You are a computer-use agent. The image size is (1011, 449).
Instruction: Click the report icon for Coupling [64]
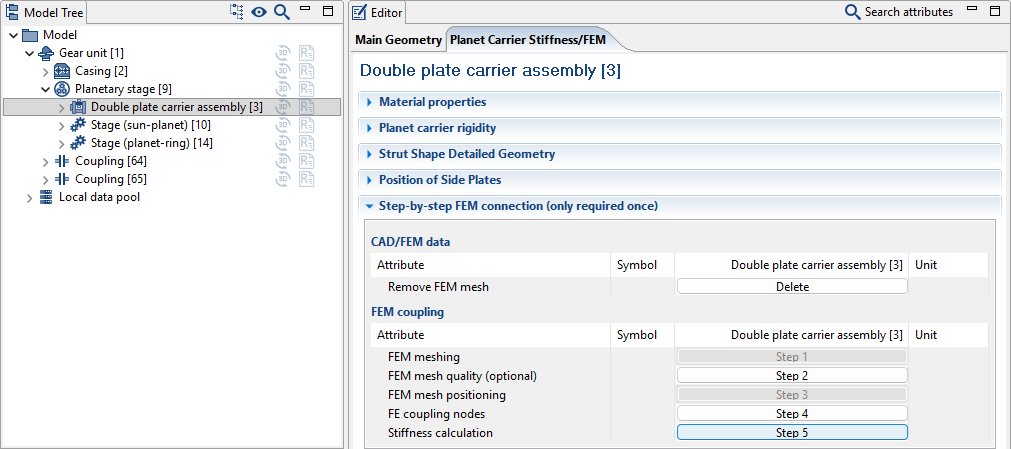(307, 161)
